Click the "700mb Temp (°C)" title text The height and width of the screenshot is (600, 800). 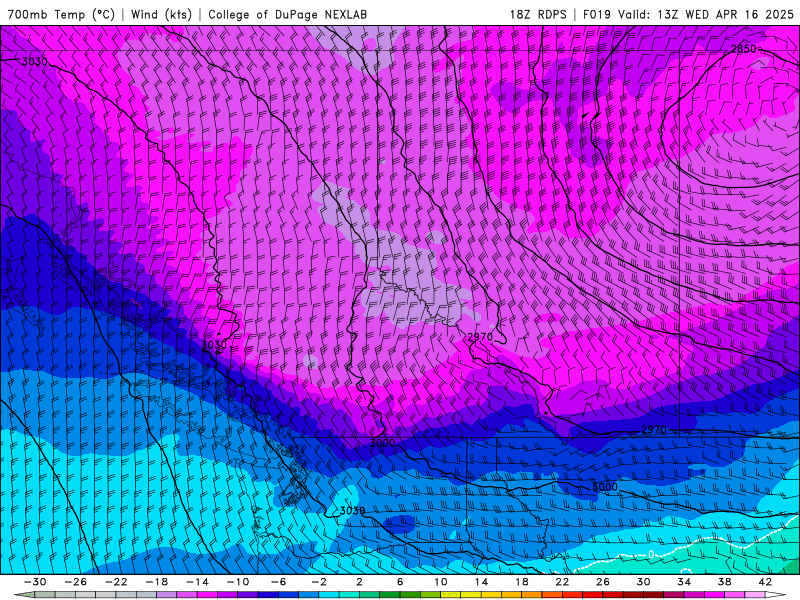click(x=61, y=14)
